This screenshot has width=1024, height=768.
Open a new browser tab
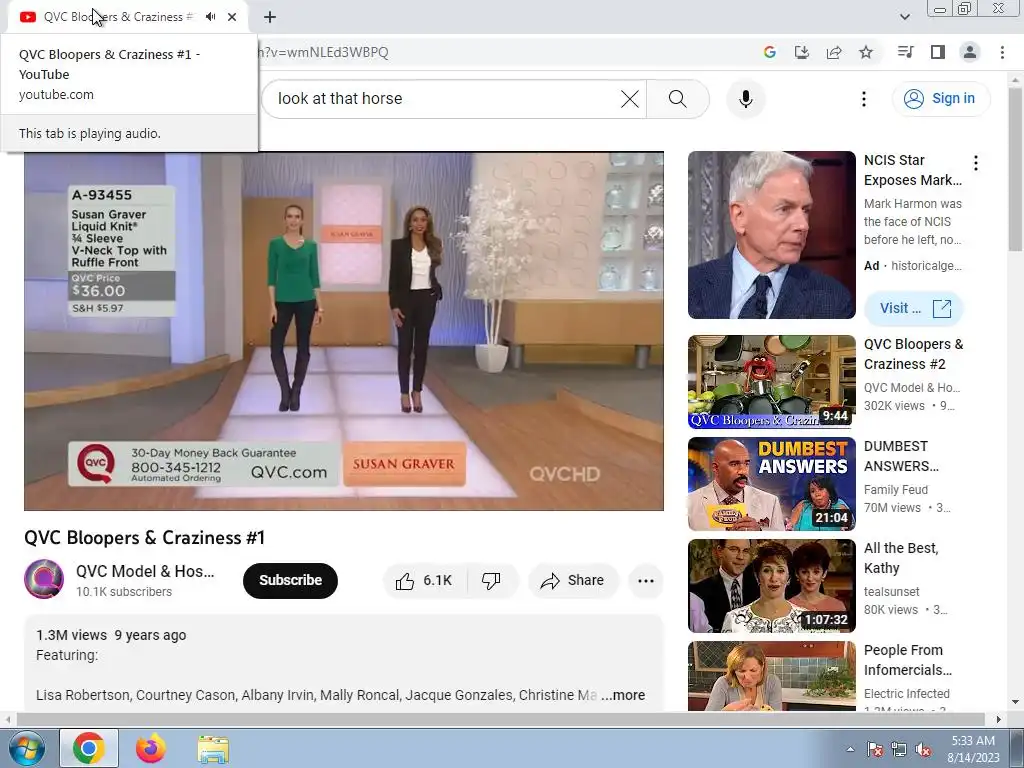[x=270, y=17]
